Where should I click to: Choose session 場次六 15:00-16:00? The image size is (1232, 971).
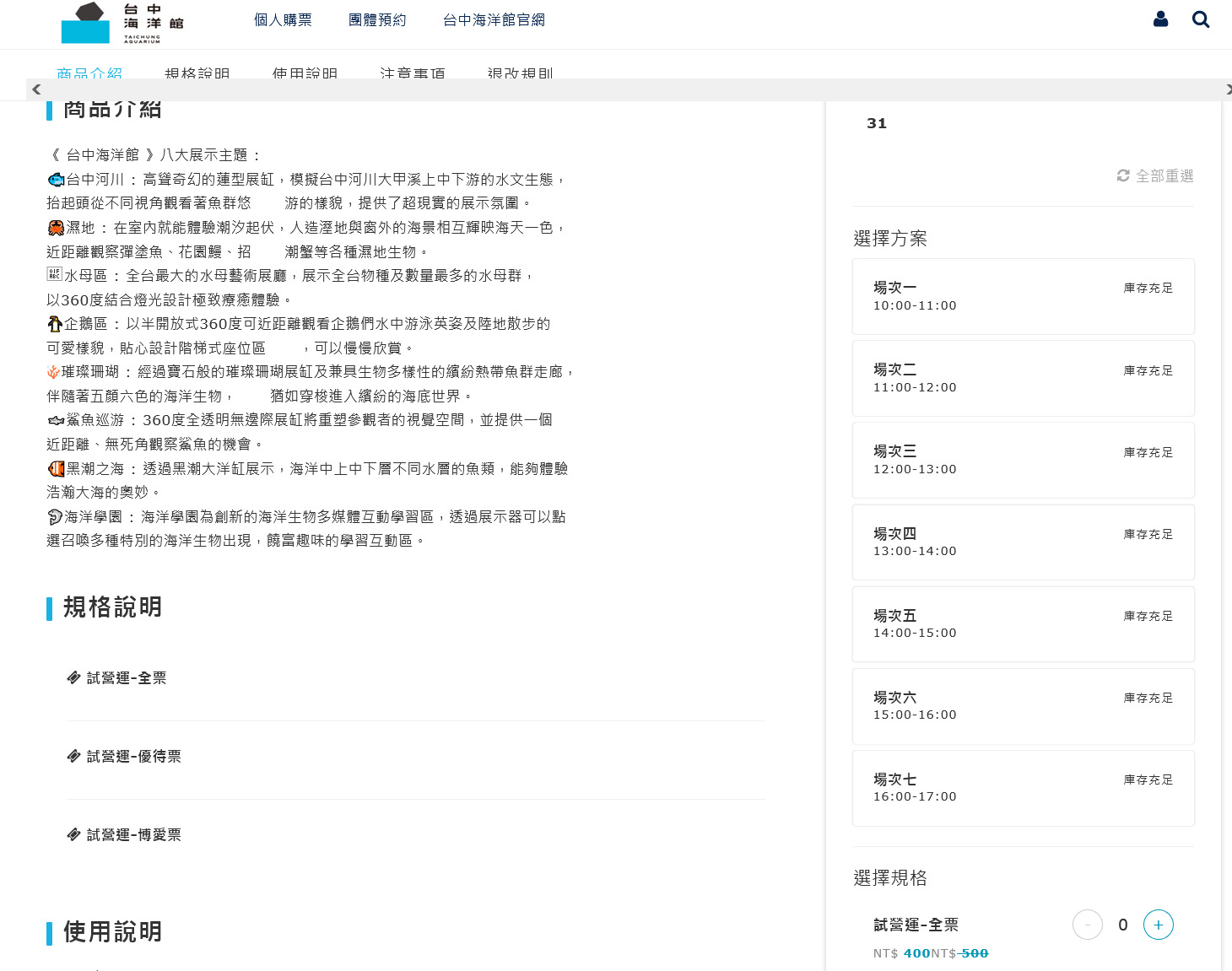click(x=1023, y=705)
